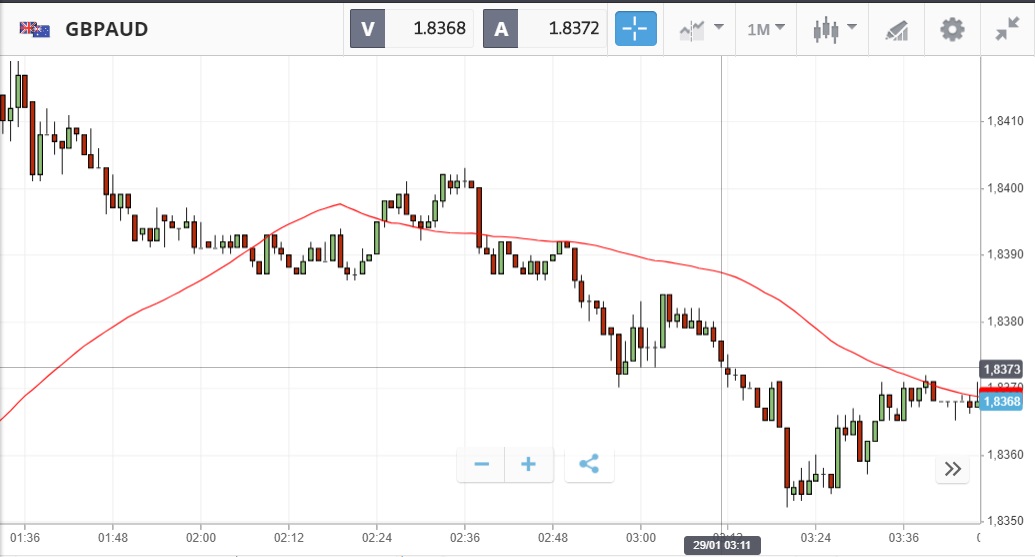The image size is (1035, 557).
Task: Click the GBPAUD instrument name
Action: pos(107,29)
